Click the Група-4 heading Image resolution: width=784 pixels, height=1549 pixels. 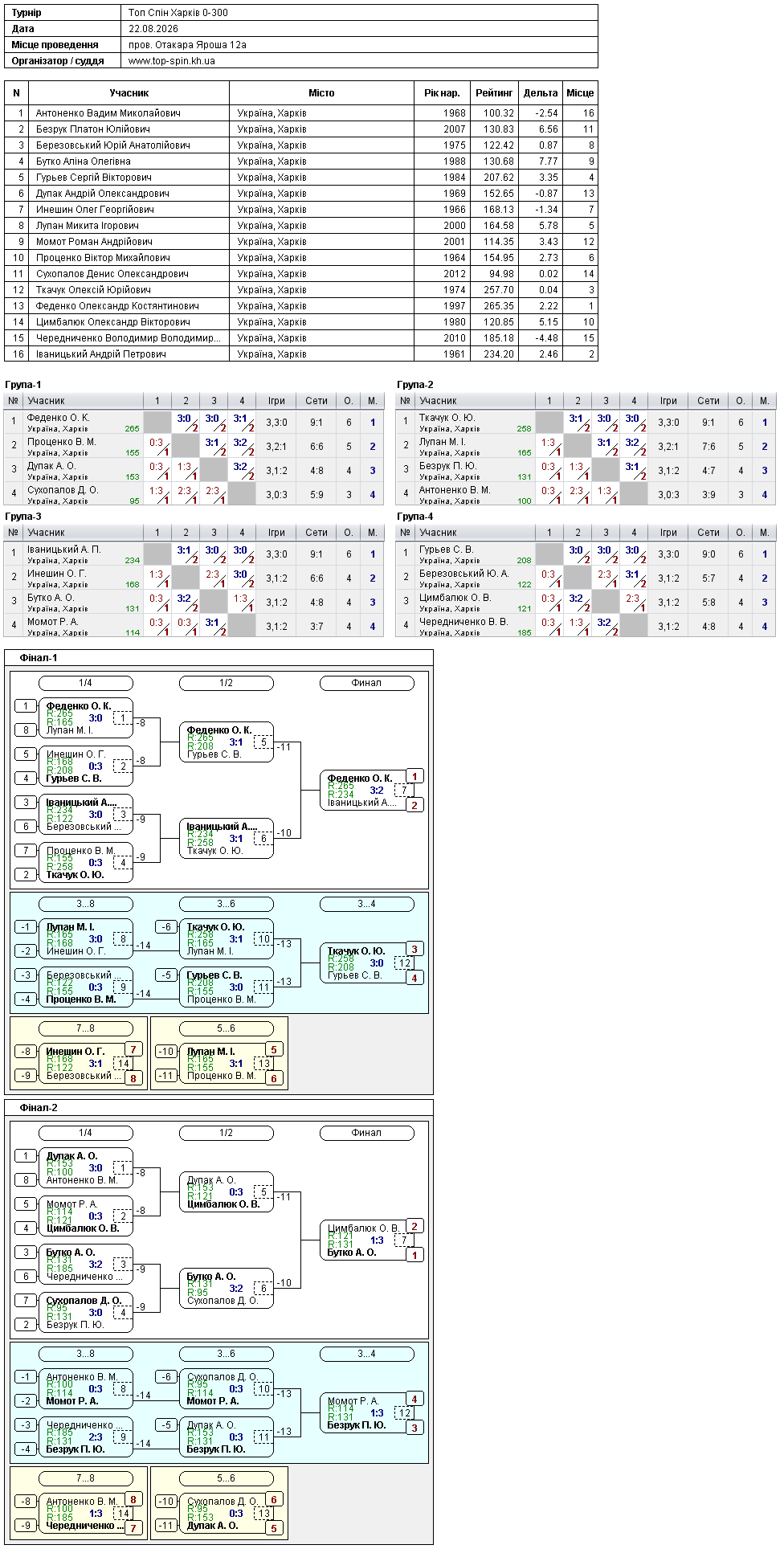415,517
